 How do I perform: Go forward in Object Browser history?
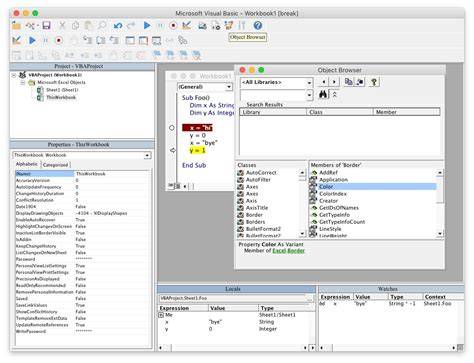coord(334,82)
